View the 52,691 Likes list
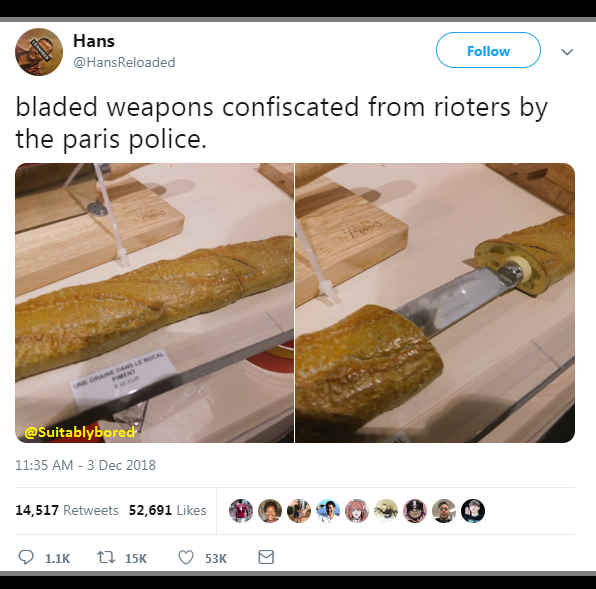 tap(167, 510)
